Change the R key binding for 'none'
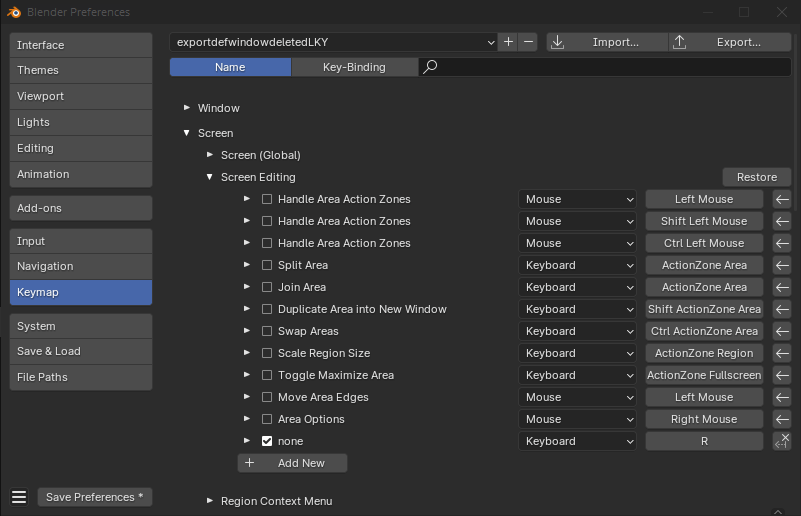The image size is (801, 516). (x=704, y=441)
